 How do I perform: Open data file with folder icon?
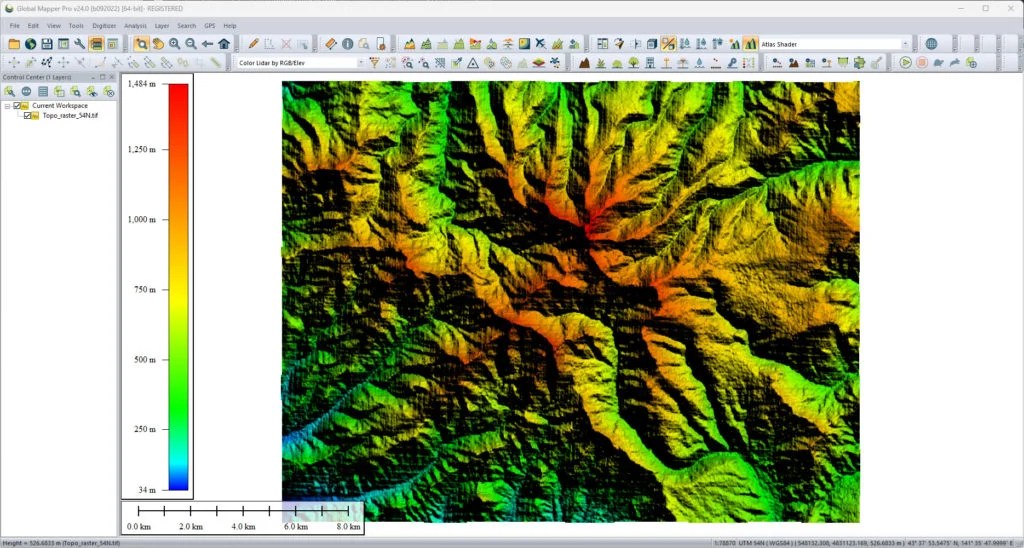14,44
